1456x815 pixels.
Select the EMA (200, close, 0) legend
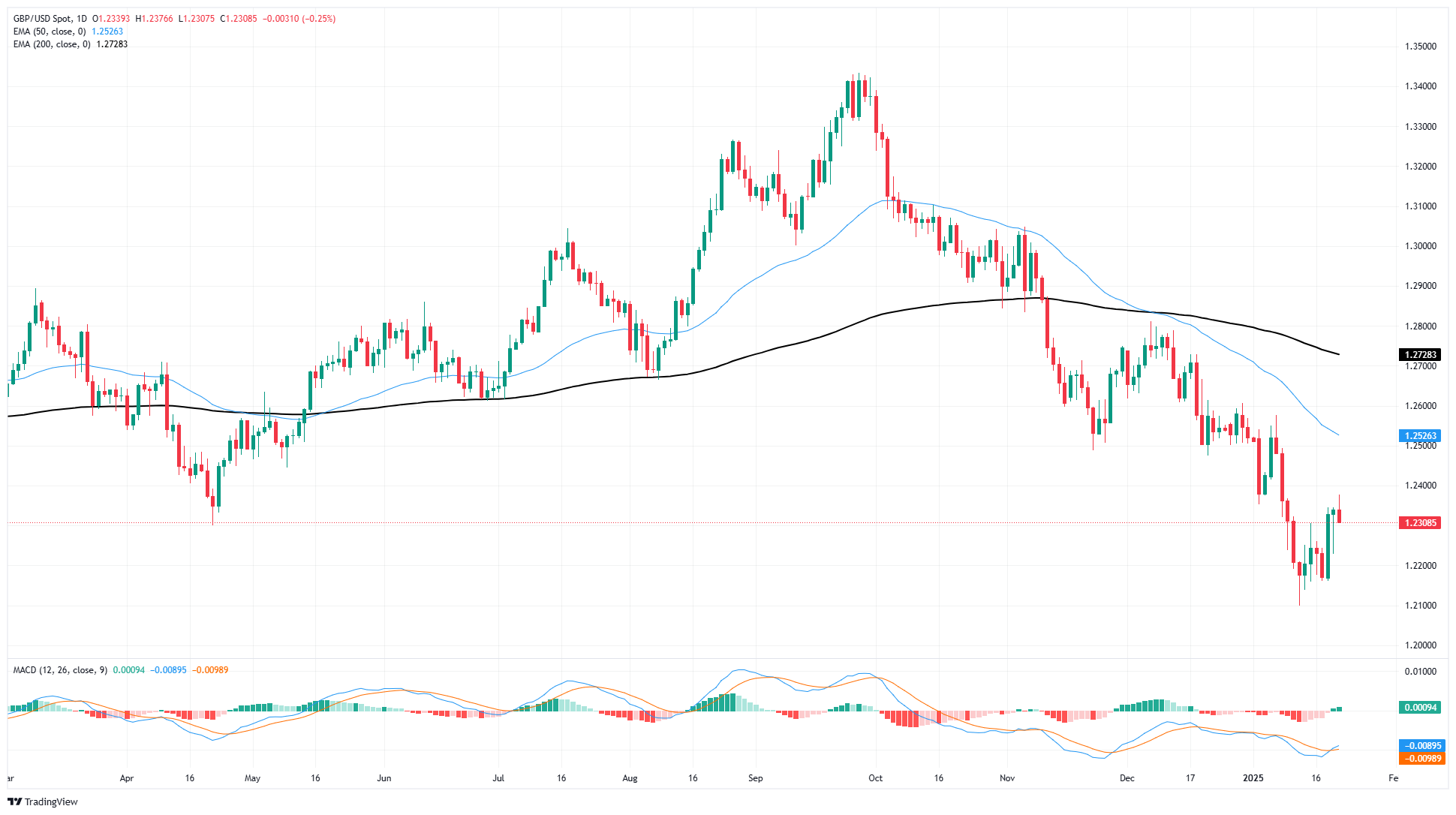click(52, 44)
